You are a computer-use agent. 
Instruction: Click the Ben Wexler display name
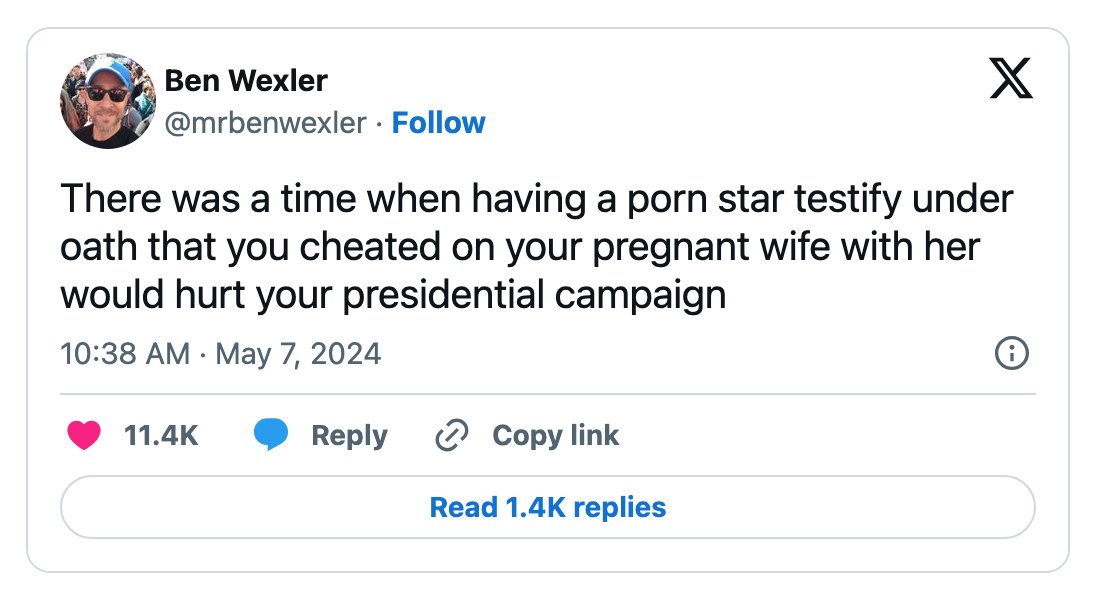click(246, 80)
